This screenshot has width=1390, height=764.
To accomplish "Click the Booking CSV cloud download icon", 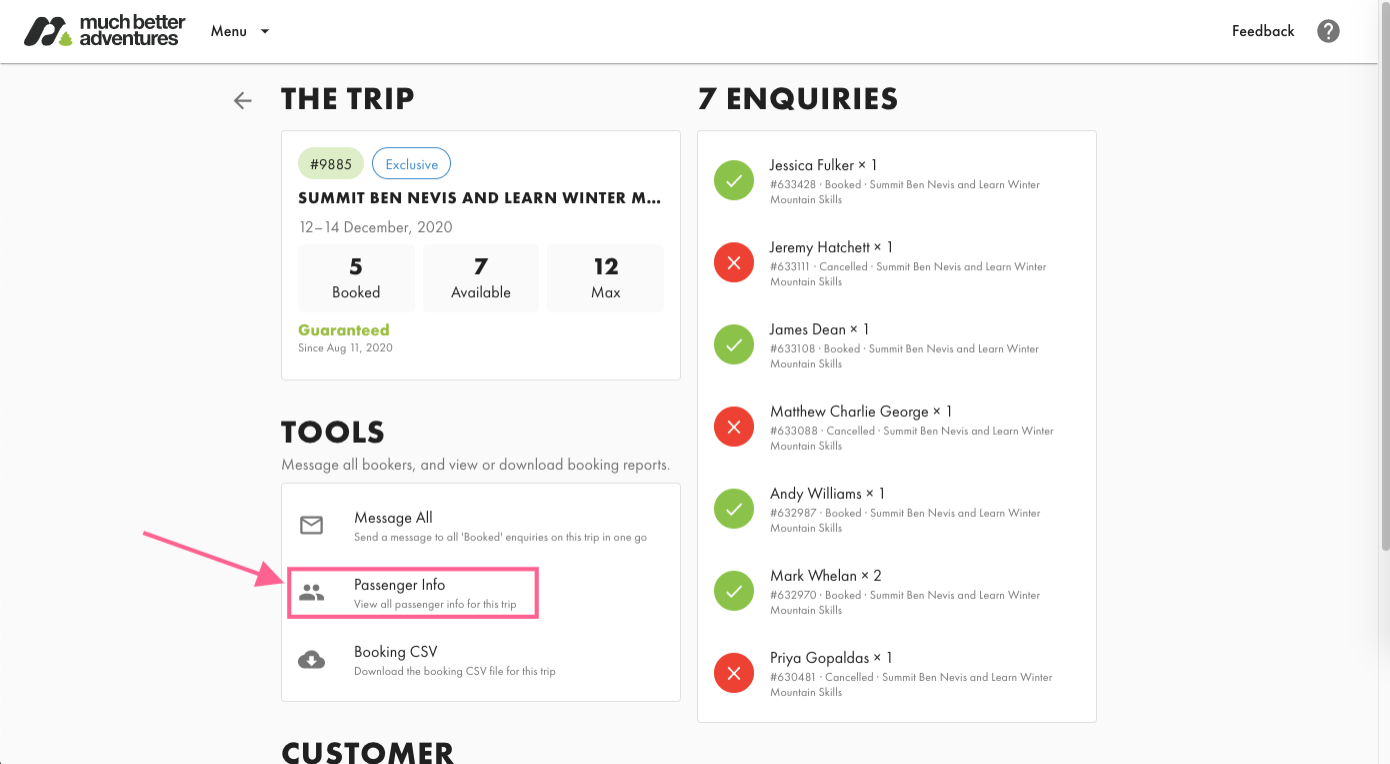I will 312,659.
